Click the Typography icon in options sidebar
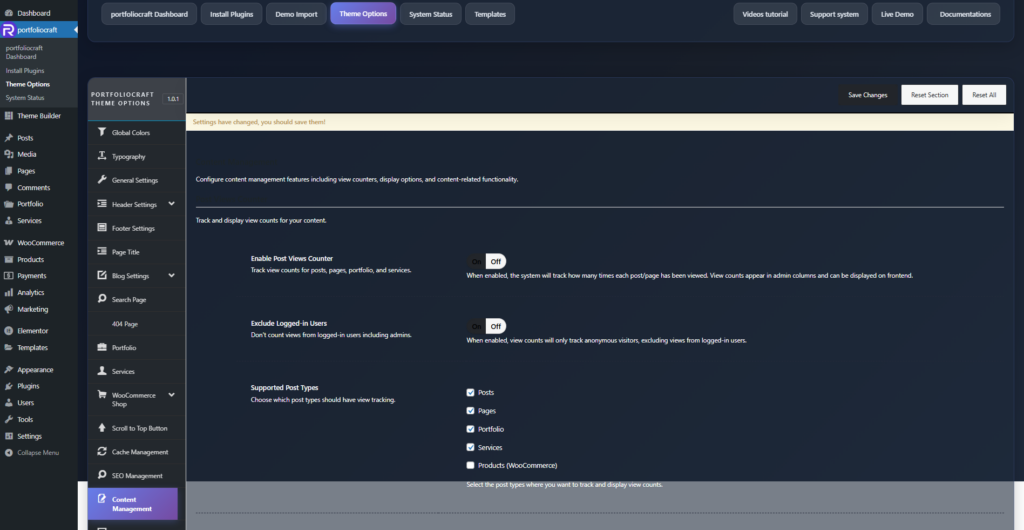 pyautogui.click(x=102, y=156)
